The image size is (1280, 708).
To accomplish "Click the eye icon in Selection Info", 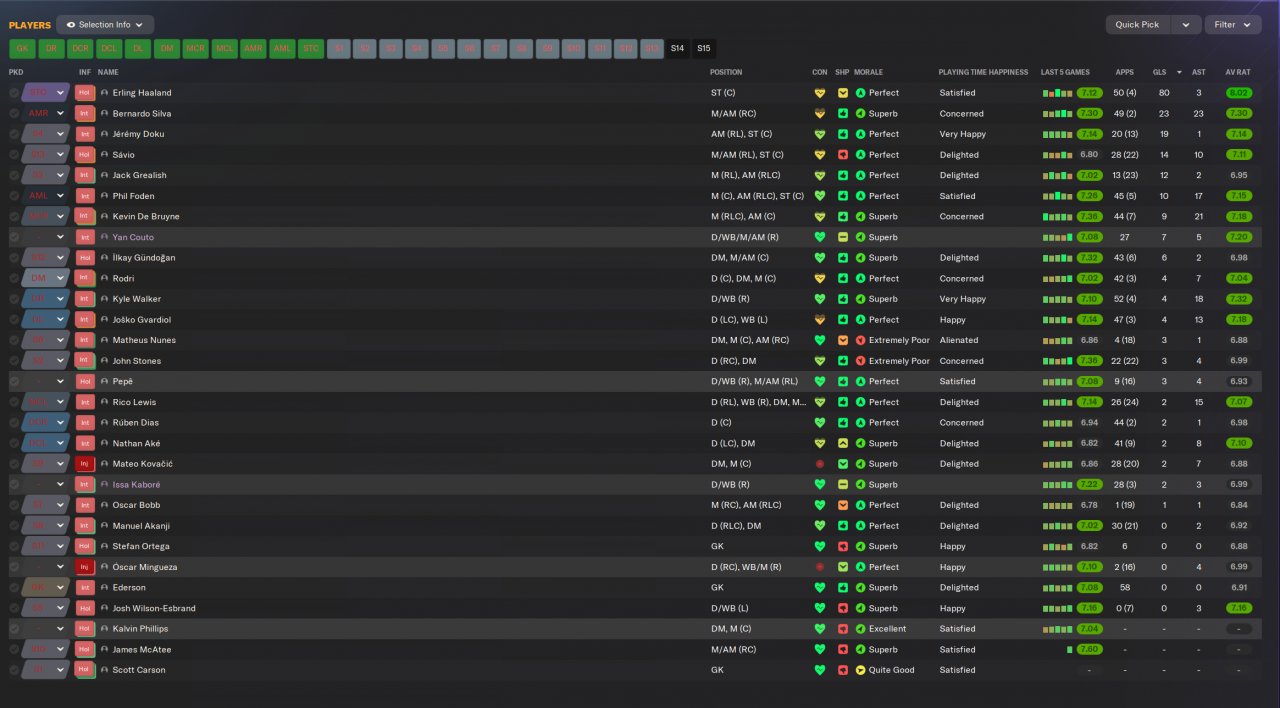I will (71, 25).
